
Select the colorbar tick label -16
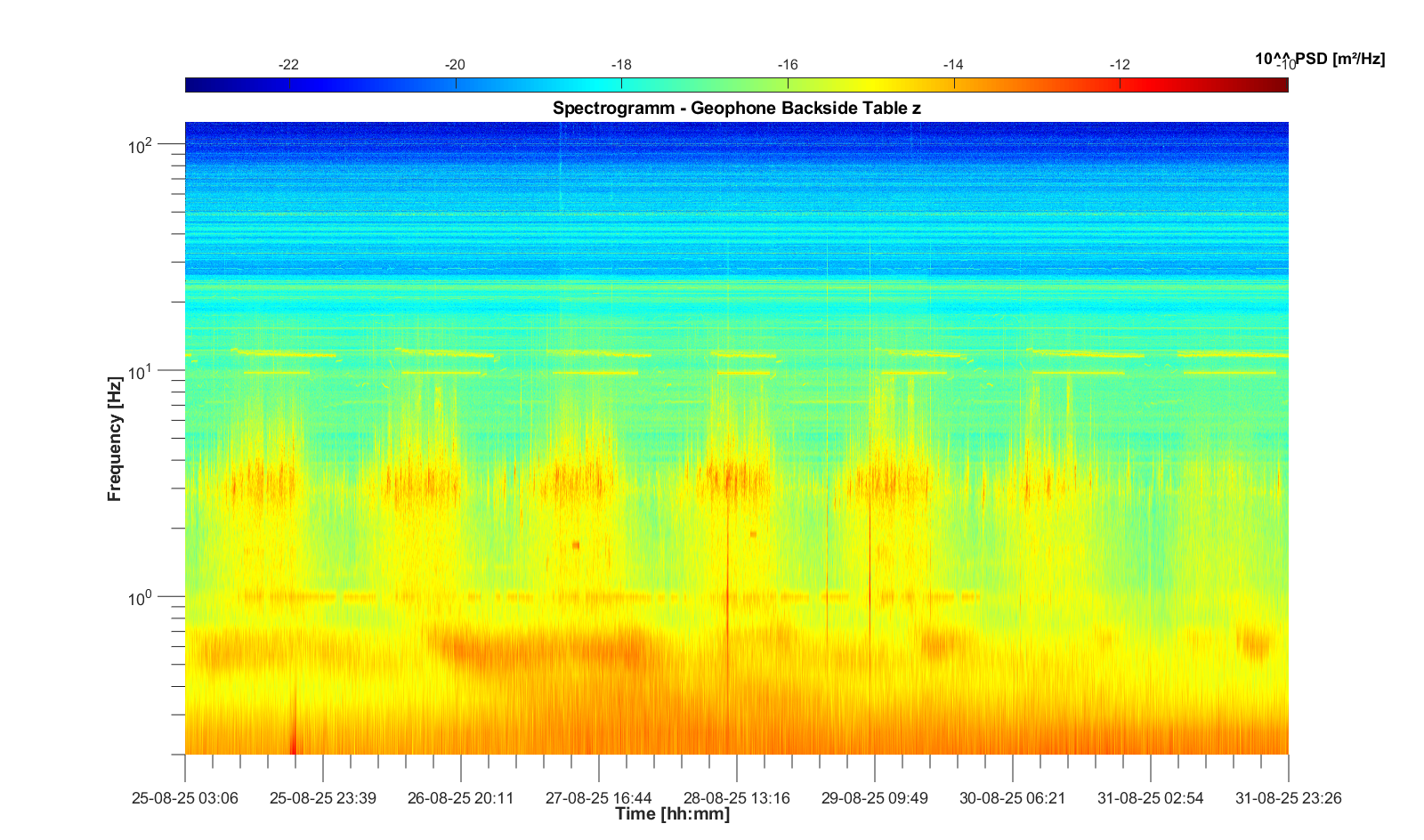[788, 65]
